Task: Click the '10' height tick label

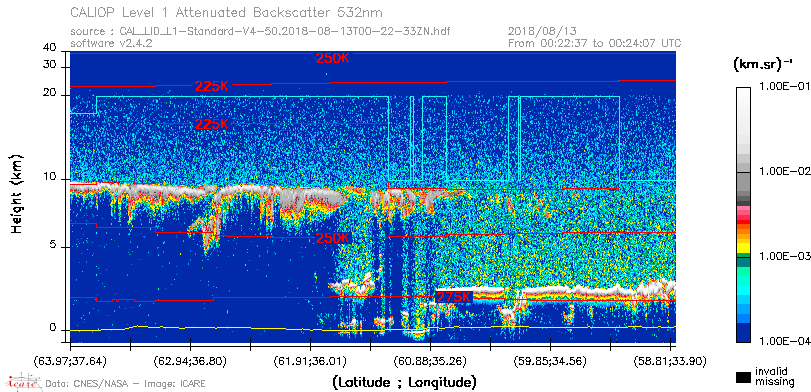Action: coord(50,177)
